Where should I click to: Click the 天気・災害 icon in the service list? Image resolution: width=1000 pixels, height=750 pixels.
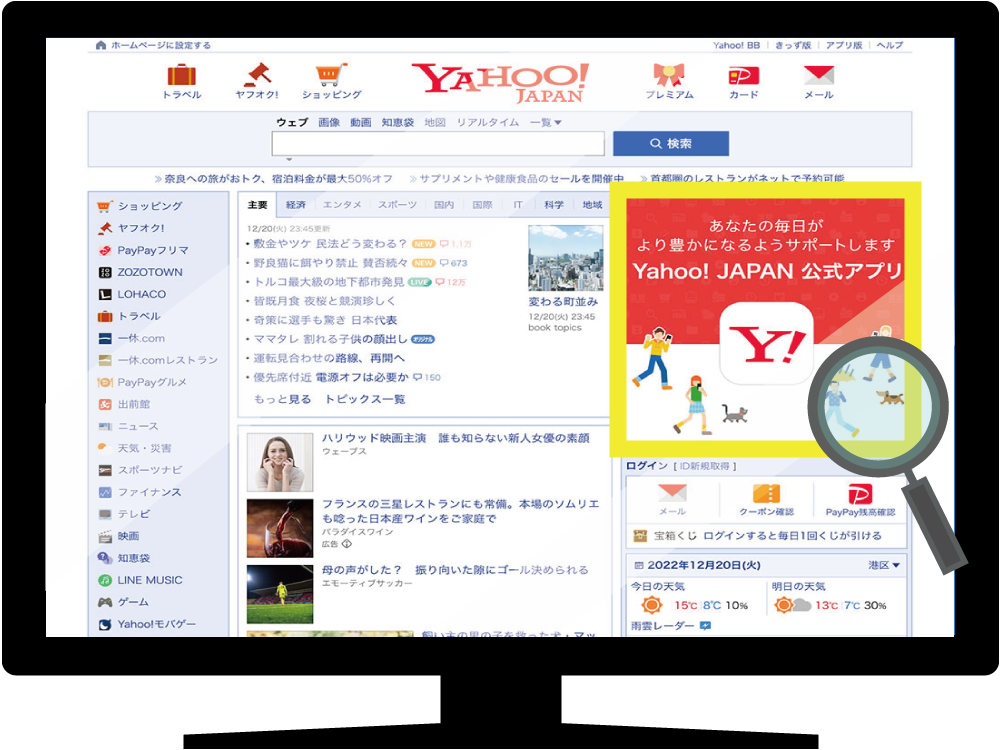(x=105, y=448)
